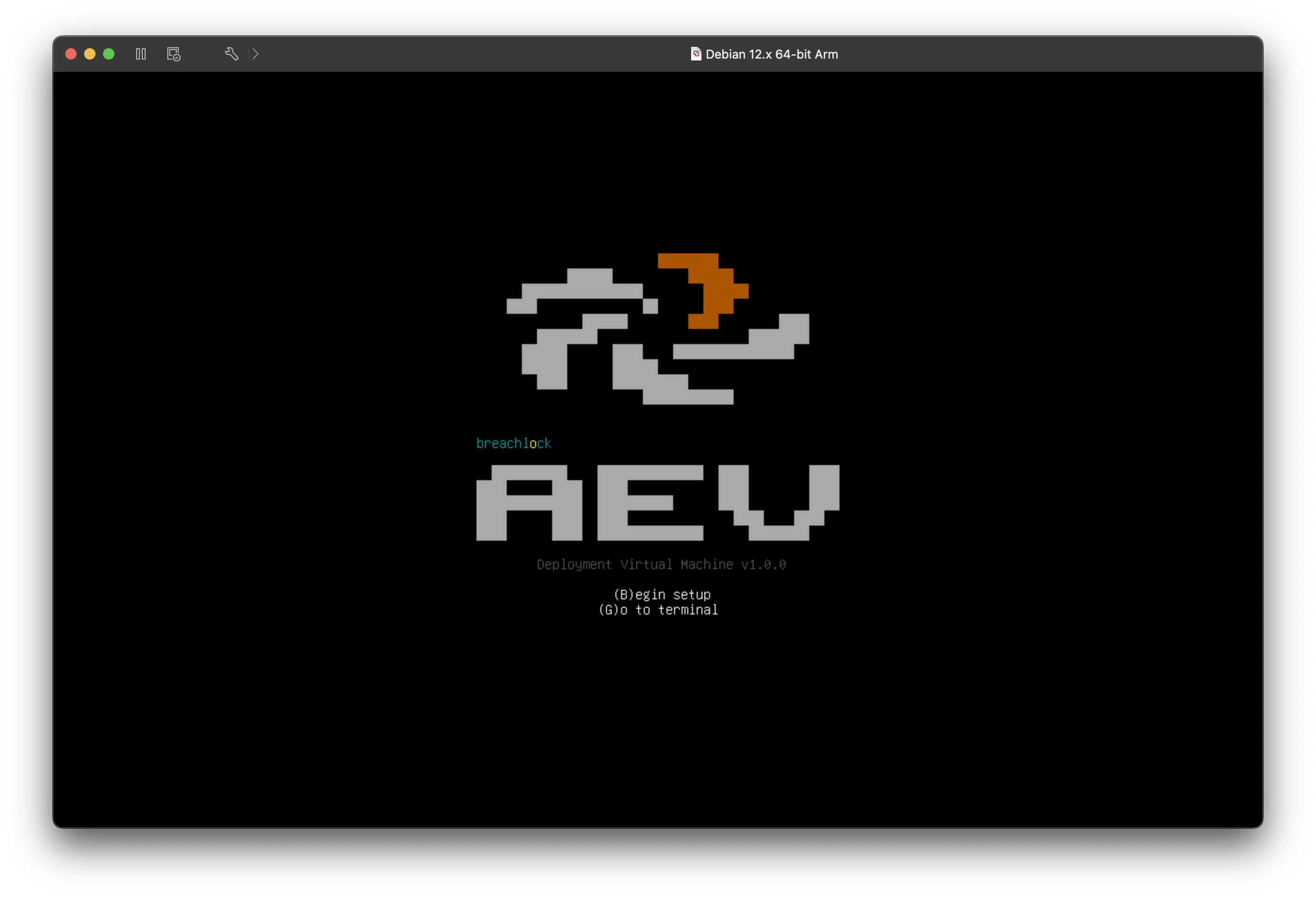Open the snapshot manager icon
1316x898 pixels.
(x=174, y=54)
